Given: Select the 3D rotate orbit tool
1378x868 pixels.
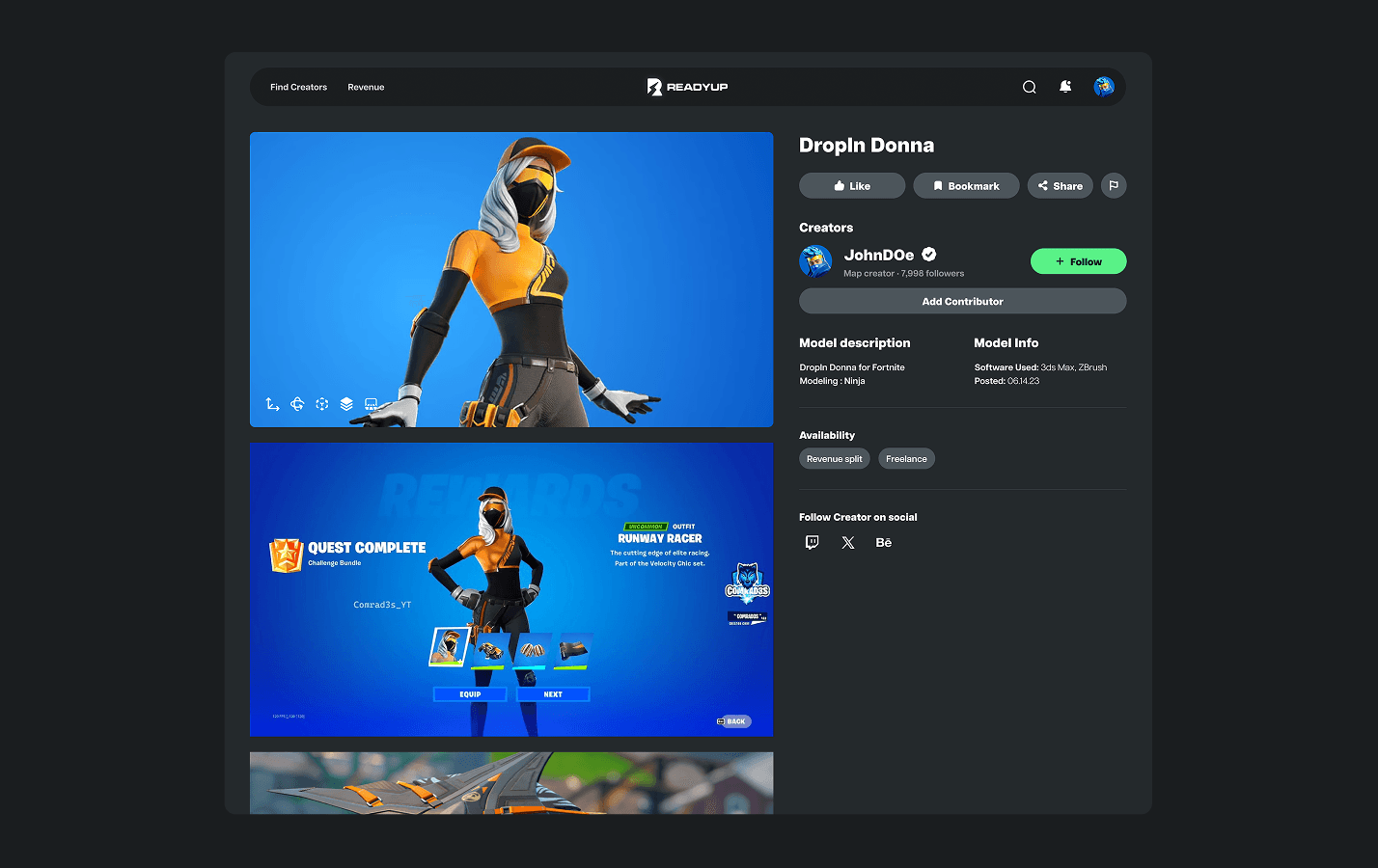Looking at the screenshot, I should tap(297, 404).
